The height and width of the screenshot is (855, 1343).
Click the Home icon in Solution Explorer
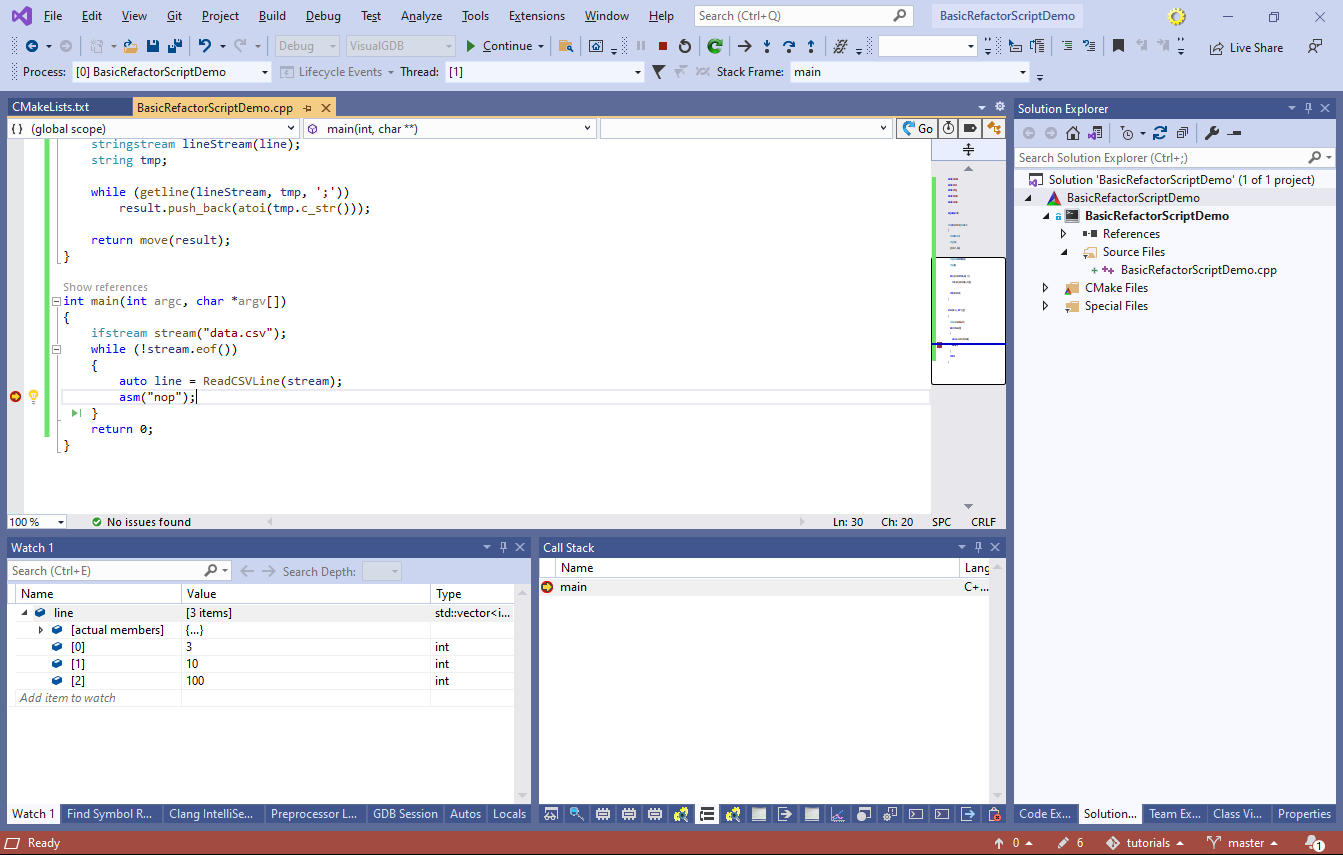[1072, 133]
